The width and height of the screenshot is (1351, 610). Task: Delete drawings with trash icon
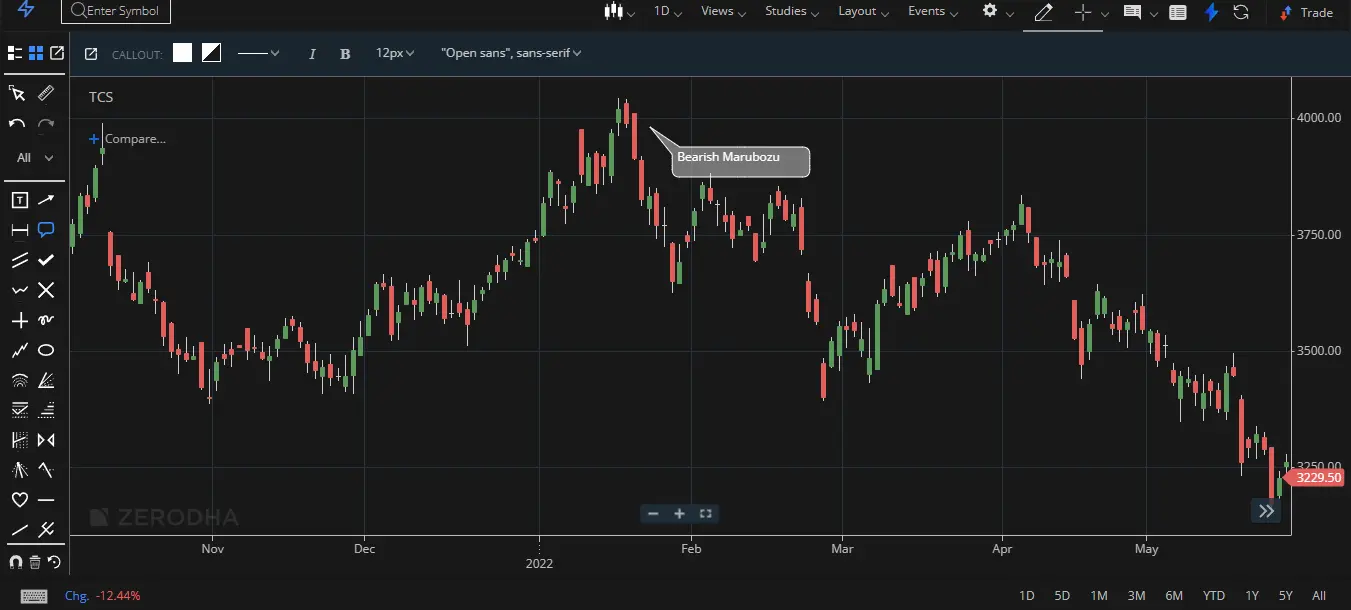click(x=35, y=562)
